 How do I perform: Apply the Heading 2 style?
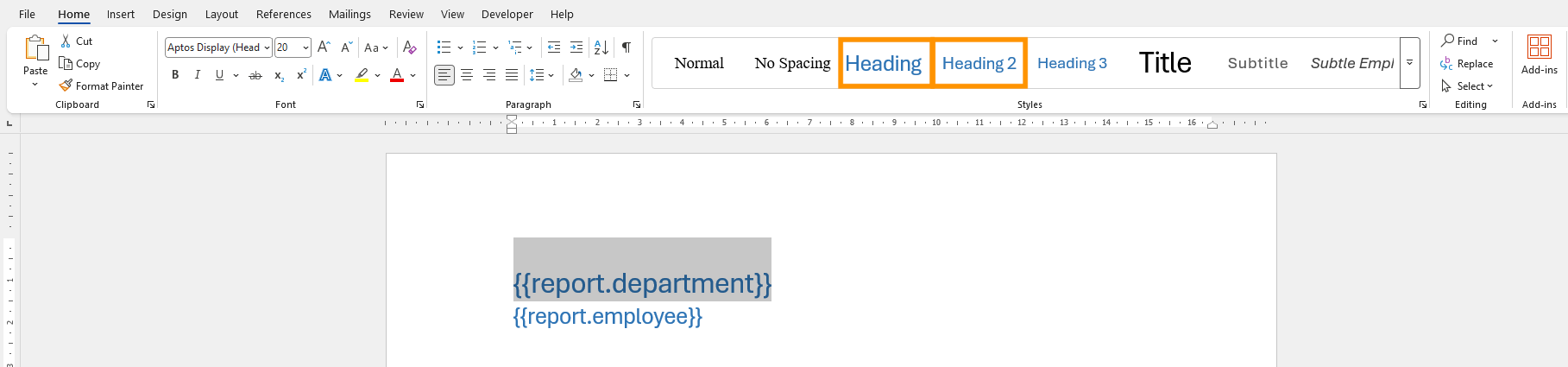point(979,63)
